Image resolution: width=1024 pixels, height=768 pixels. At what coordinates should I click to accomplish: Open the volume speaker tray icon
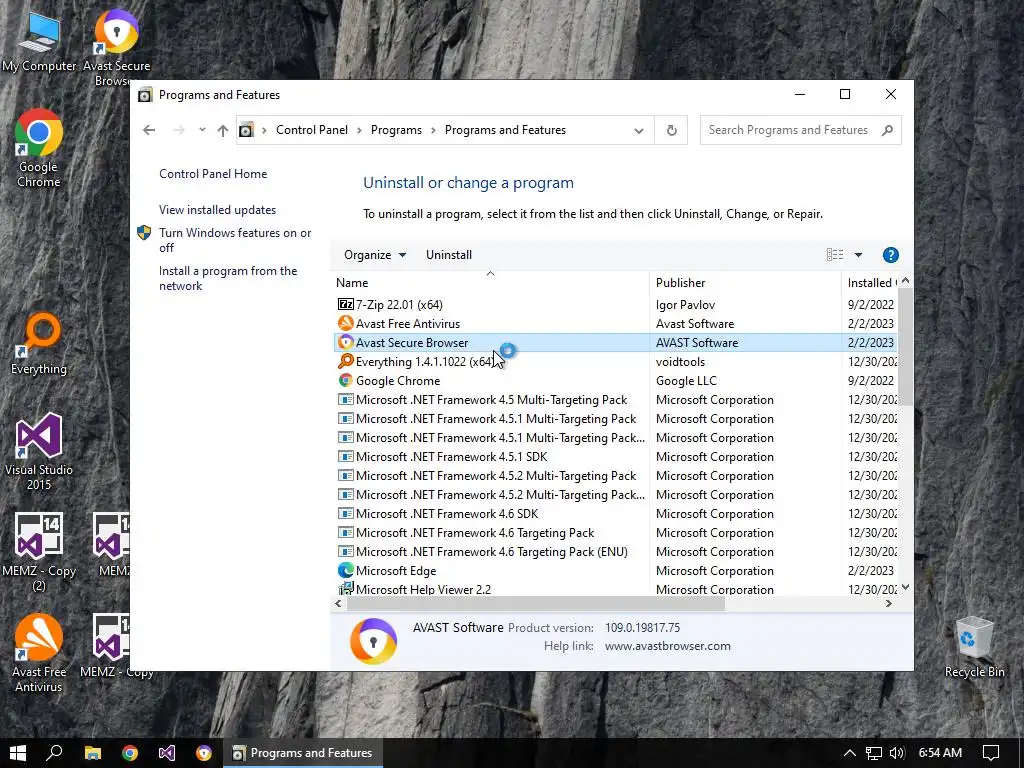(897, 753)
